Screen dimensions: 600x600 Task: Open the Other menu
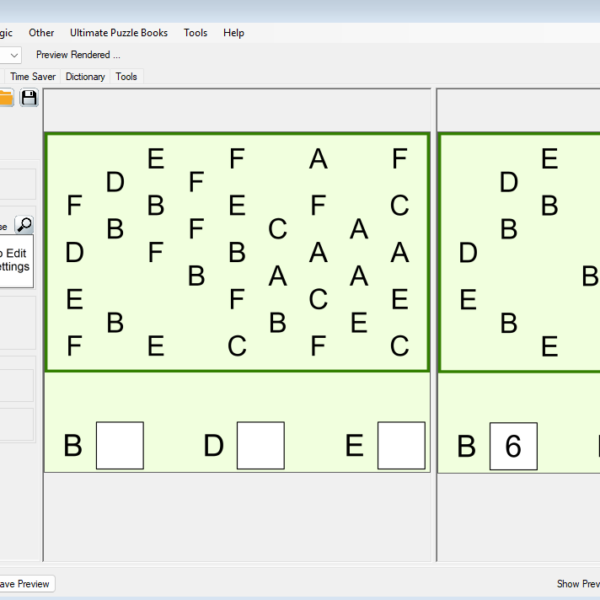point(42,33)
